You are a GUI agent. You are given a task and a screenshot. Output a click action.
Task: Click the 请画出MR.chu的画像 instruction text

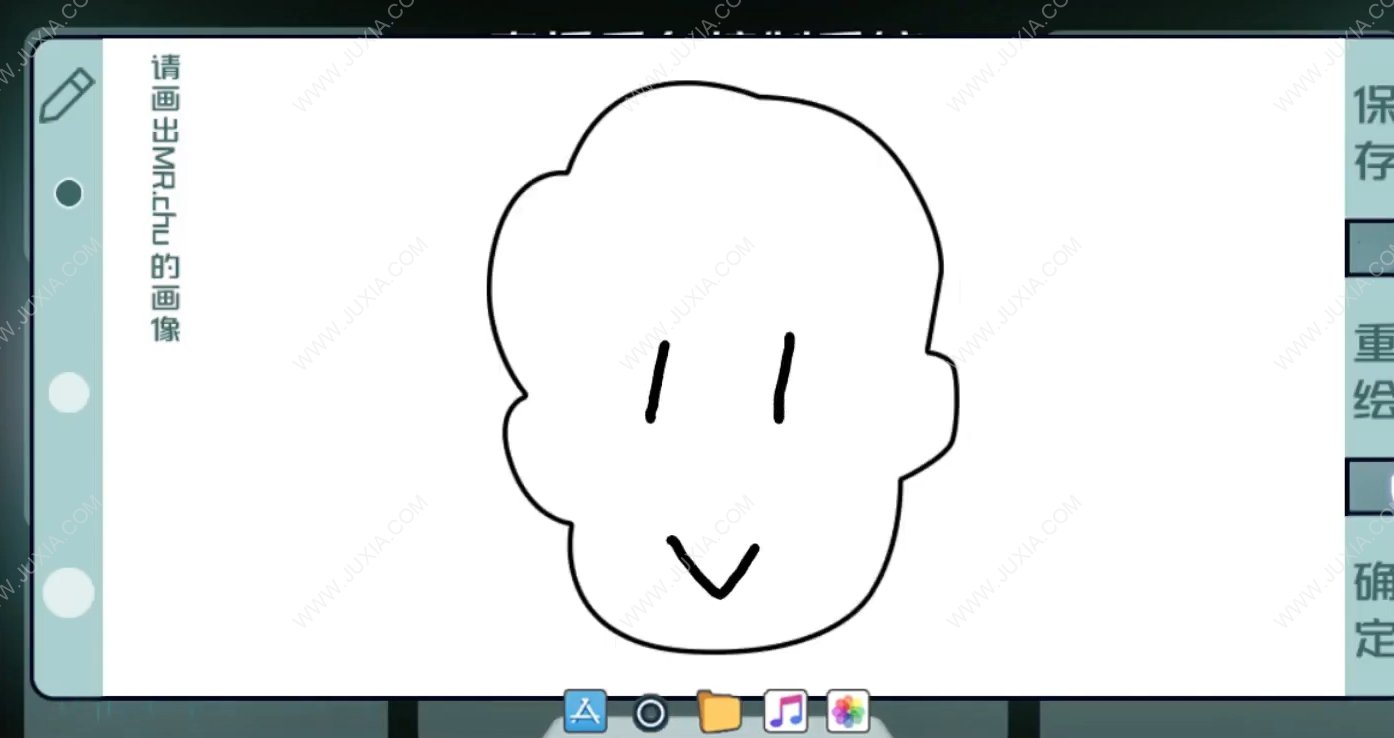165,198
